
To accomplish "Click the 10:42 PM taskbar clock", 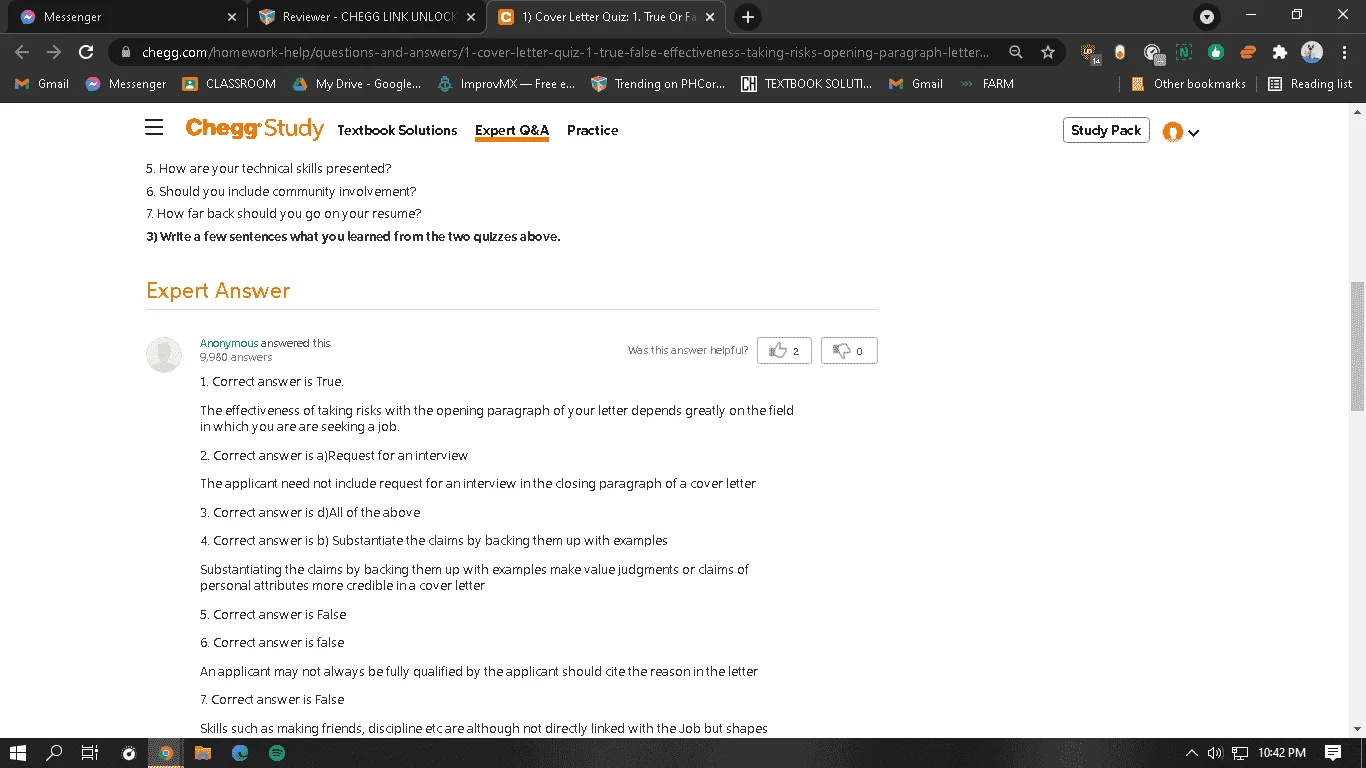I will point(1282,753).
